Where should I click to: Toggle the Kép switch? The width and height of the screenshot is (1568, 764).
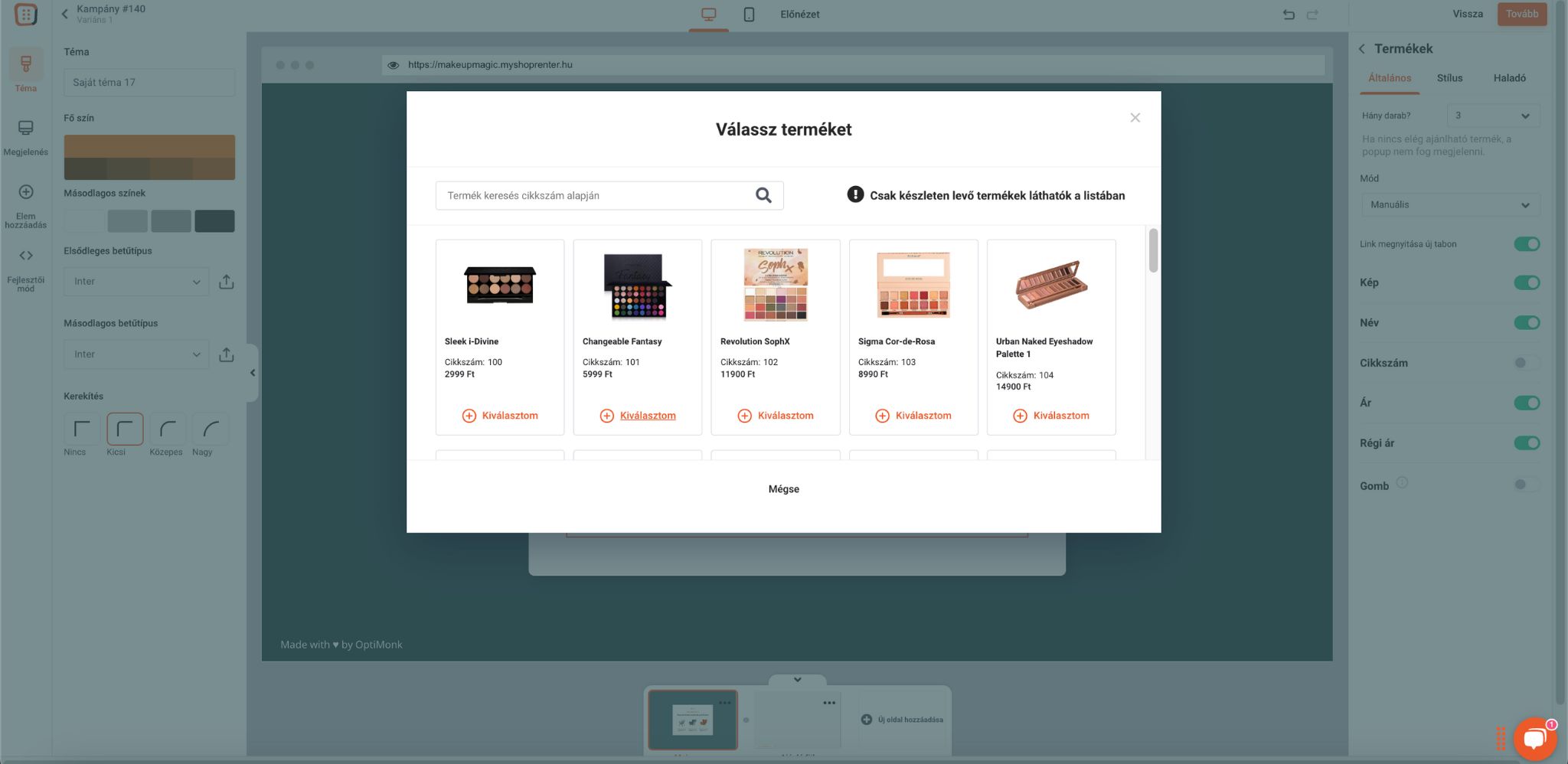tap(1527, 282)
